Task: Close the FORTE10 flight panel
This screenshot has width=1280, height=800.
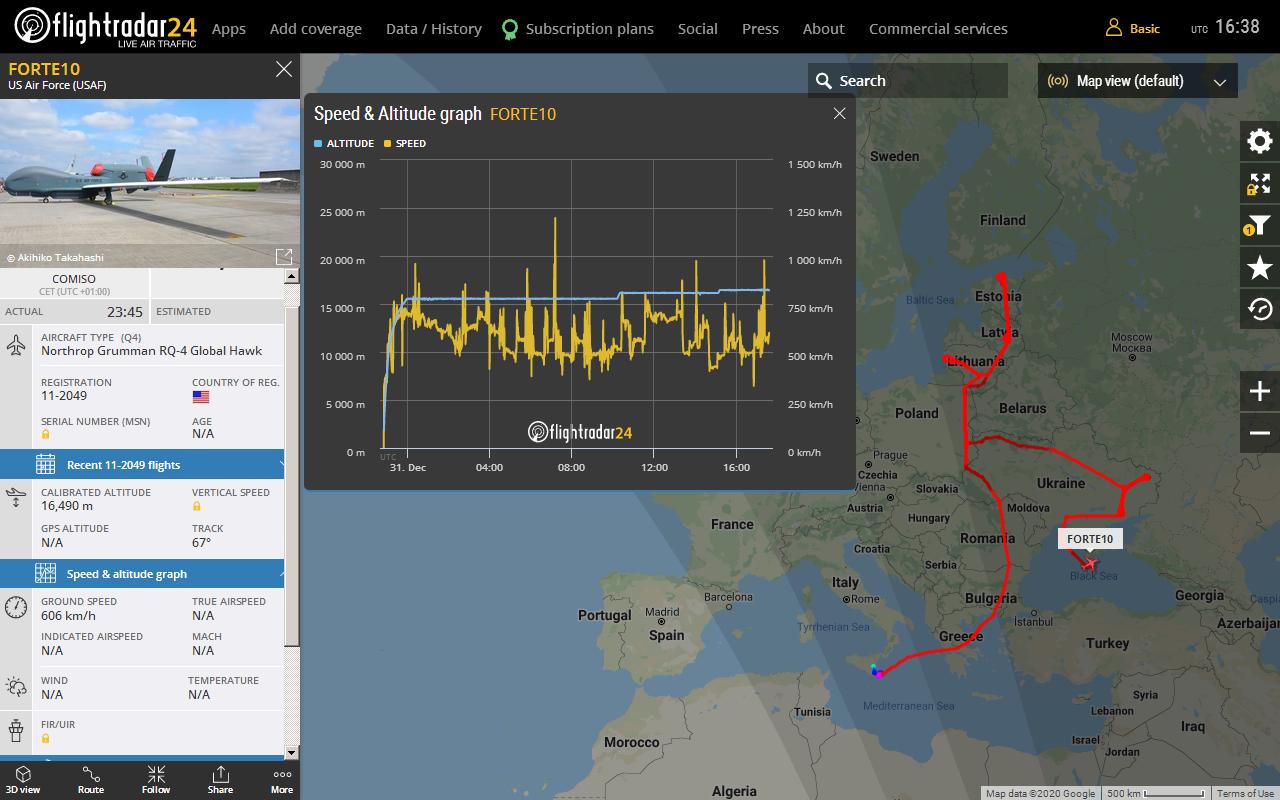Action: click(284, 69)
